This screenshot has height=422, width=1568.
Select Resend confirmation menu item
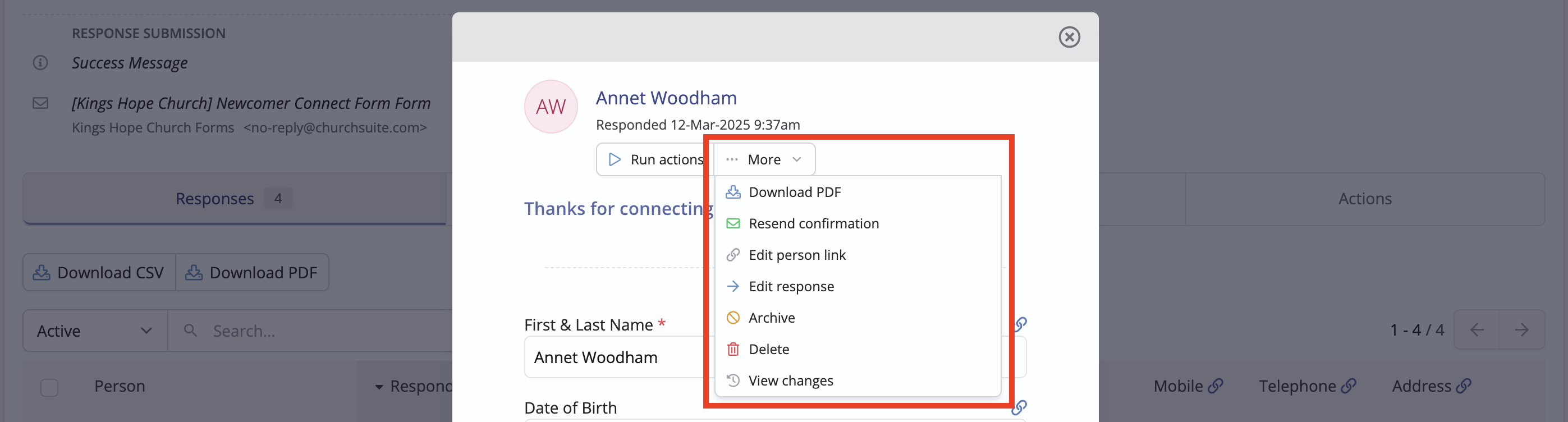(x=858, y=223)
